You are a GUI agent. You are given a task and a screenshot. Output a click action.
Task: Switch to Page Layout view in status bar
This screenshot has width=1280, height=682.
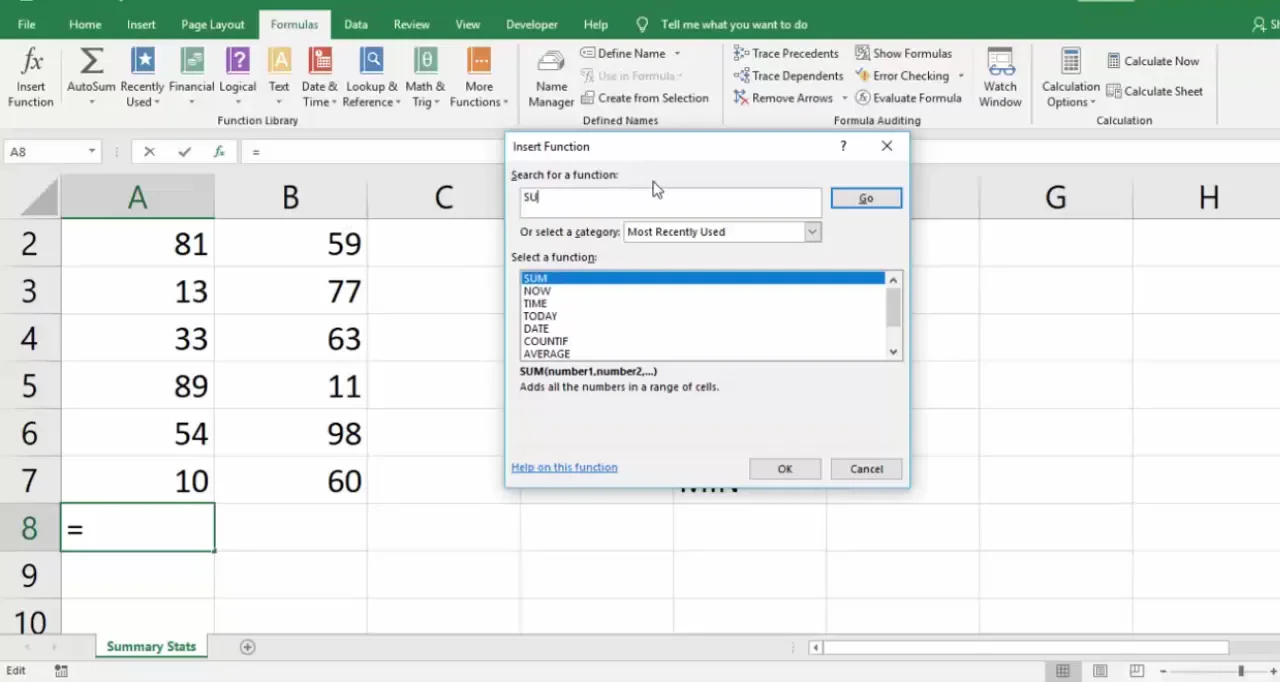(x=1100, y=671)
